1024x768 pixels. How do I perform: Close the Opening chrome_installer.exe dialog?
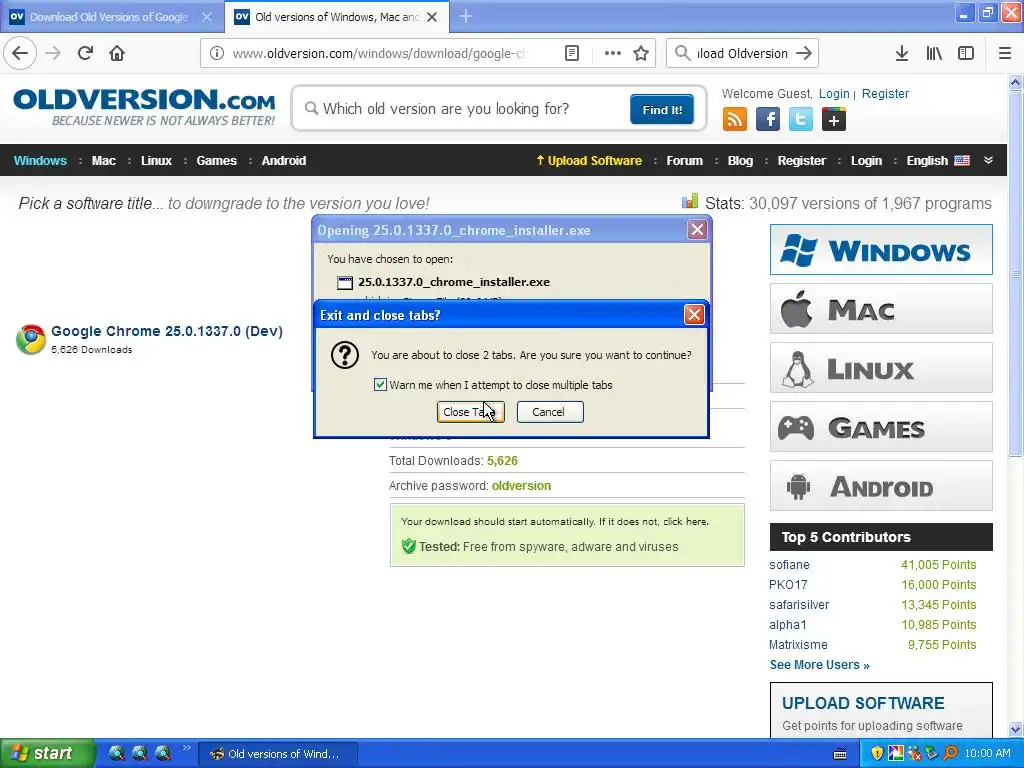pyautogui.click(x=697, y=230)
